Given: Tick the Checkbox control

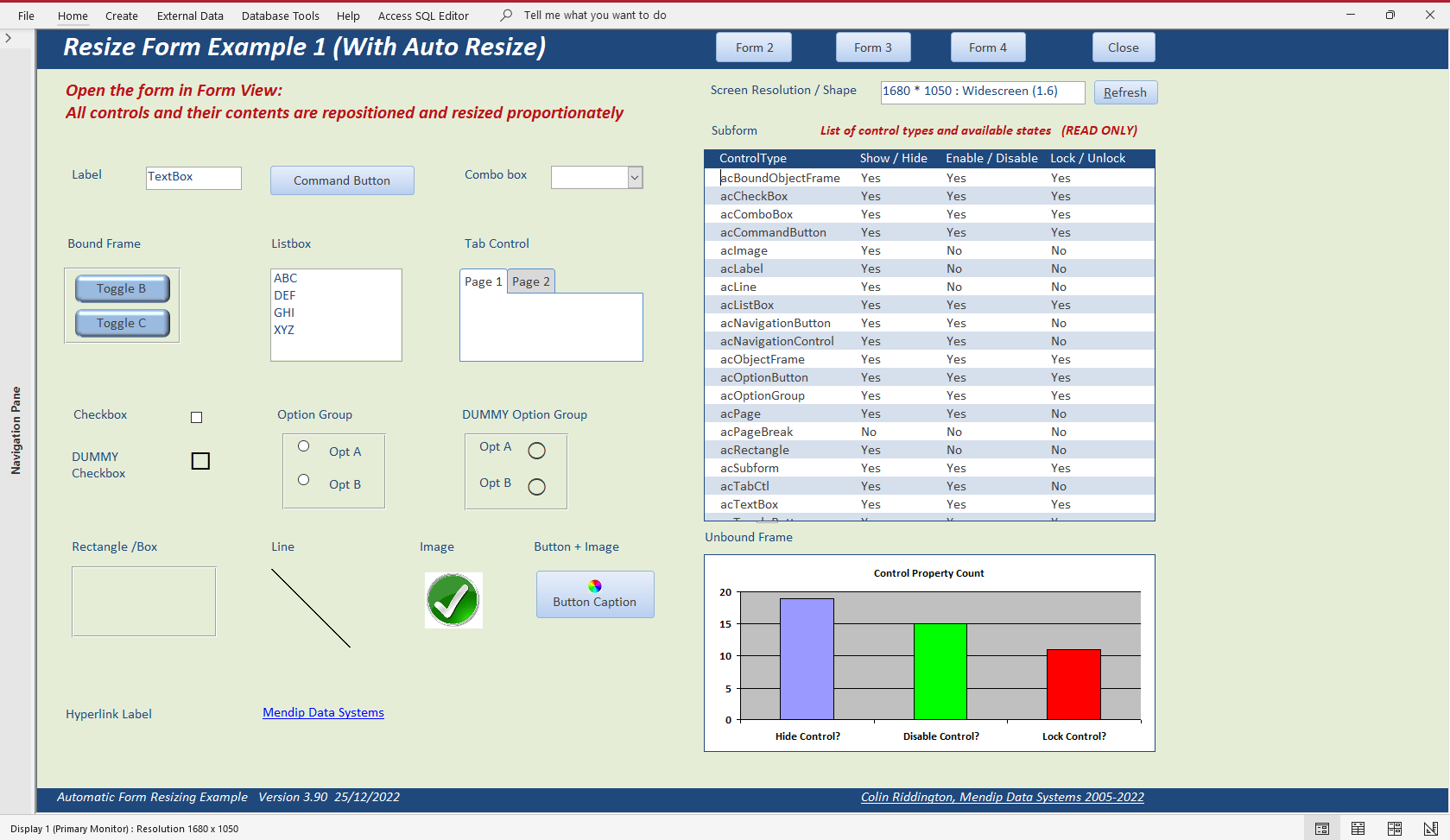Looking at the screenshot, I should tap(196, 417).
